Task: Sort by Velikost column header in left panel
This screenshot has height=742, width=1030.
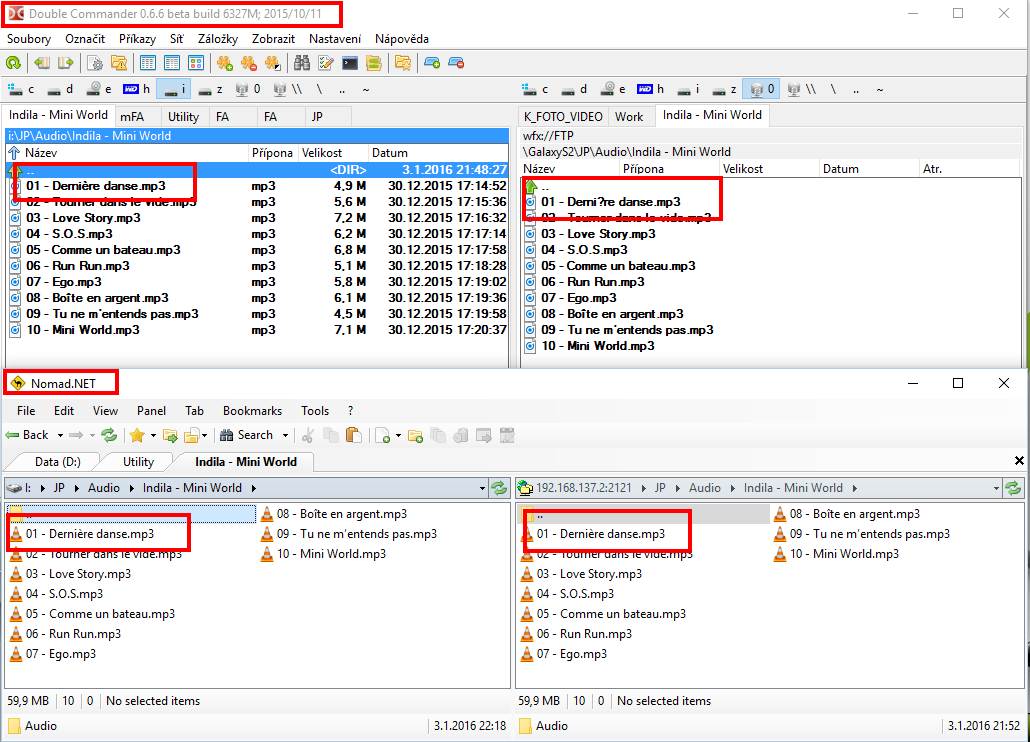Action: tap(322, 153)
